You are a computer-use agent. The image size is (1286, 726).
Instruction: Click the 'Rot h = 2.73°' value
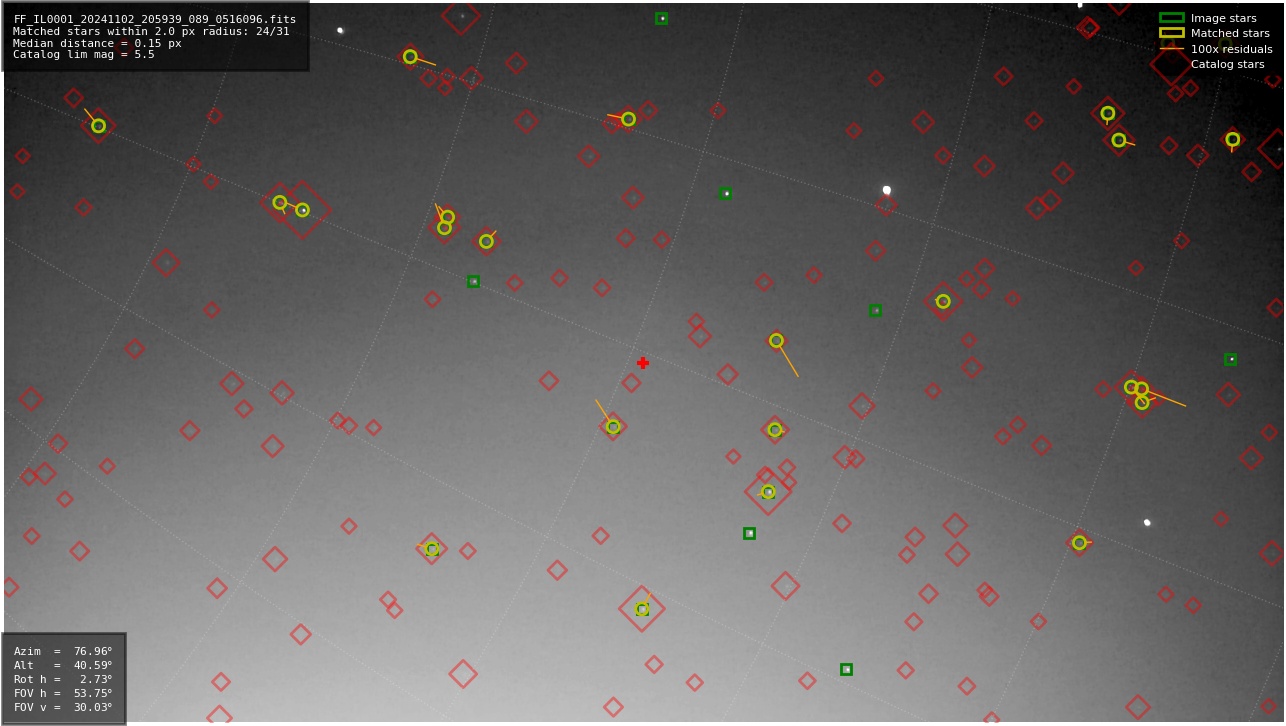63,679
